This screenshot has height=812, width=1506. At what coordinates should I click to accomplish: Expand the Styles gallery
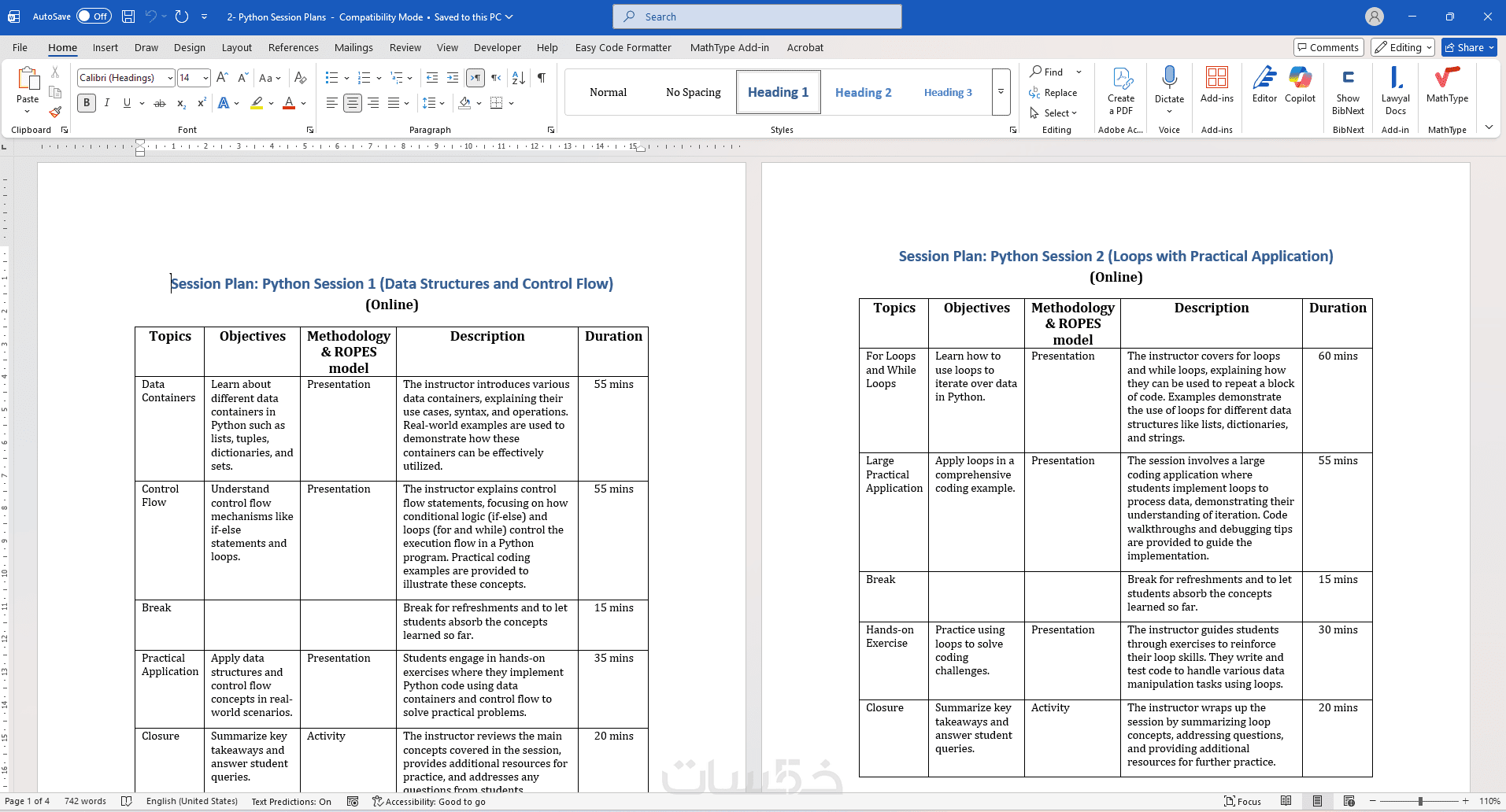tap(1001, 92)
